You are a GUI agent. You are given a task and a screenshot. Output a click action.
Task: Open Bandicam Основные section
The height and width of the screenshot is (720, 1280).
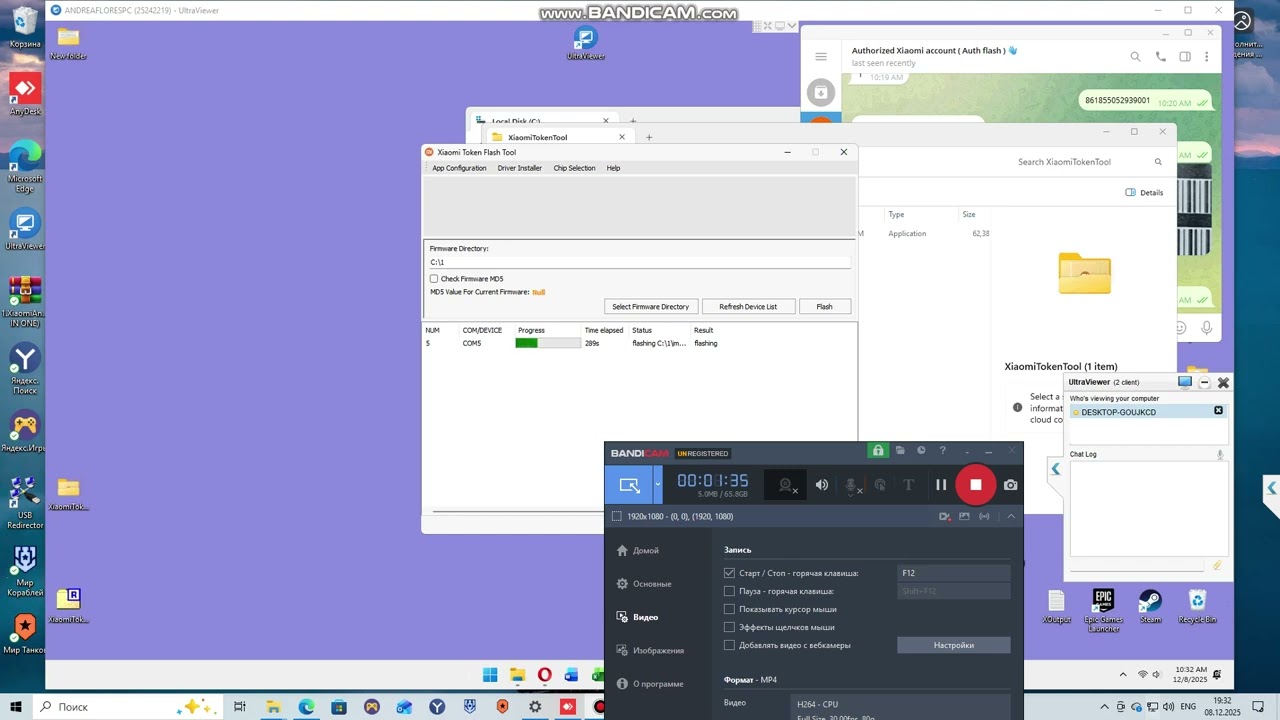click(644, 584)
